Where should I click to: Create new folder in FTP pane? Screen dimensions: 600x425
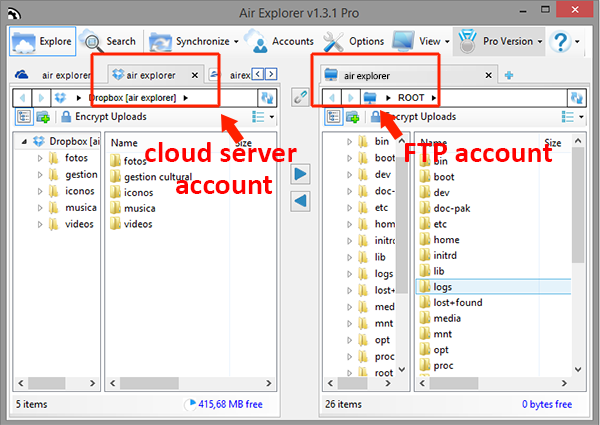[x=352, y=117]
